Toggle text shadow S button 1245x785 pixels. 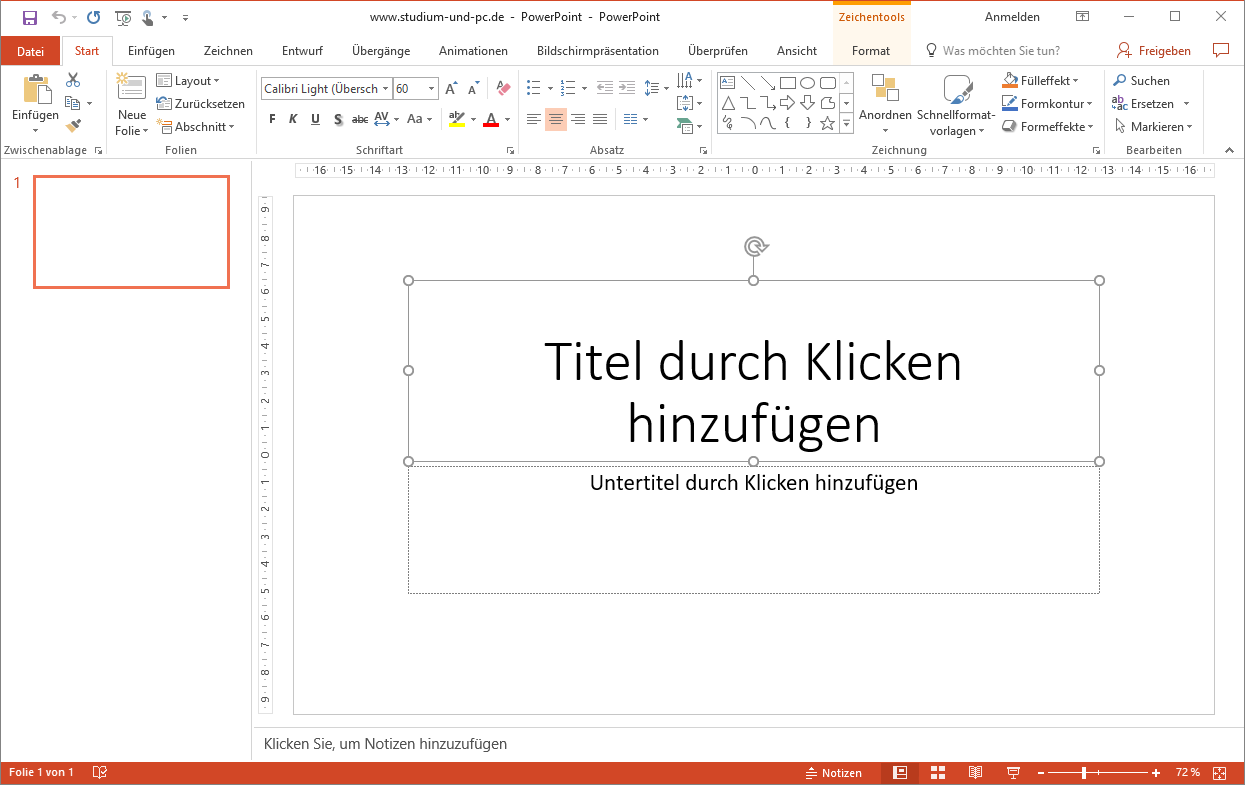click(338, 119)
